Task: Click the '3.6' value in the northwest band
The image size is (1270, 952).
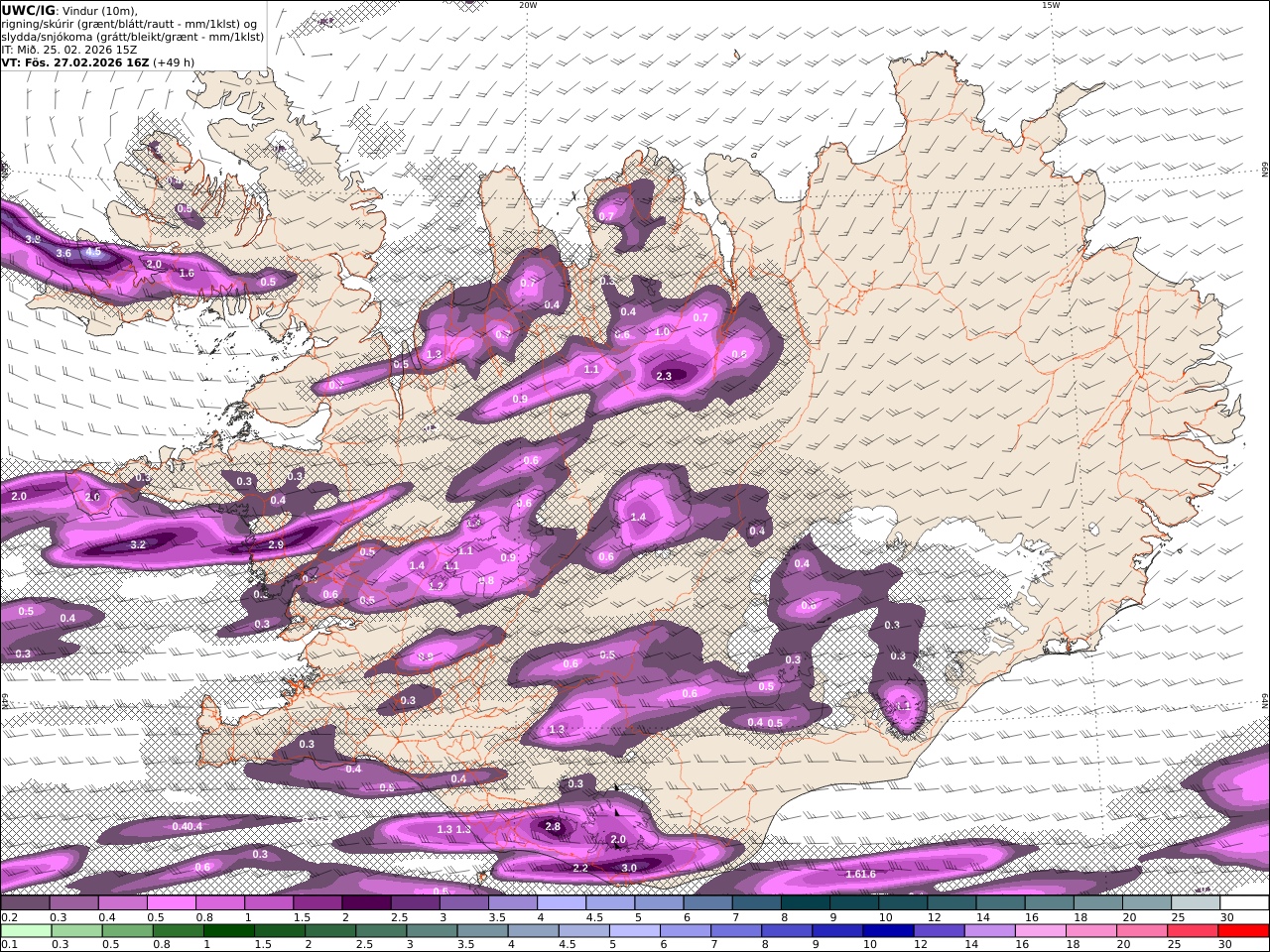Action: (x=63, y=254)
